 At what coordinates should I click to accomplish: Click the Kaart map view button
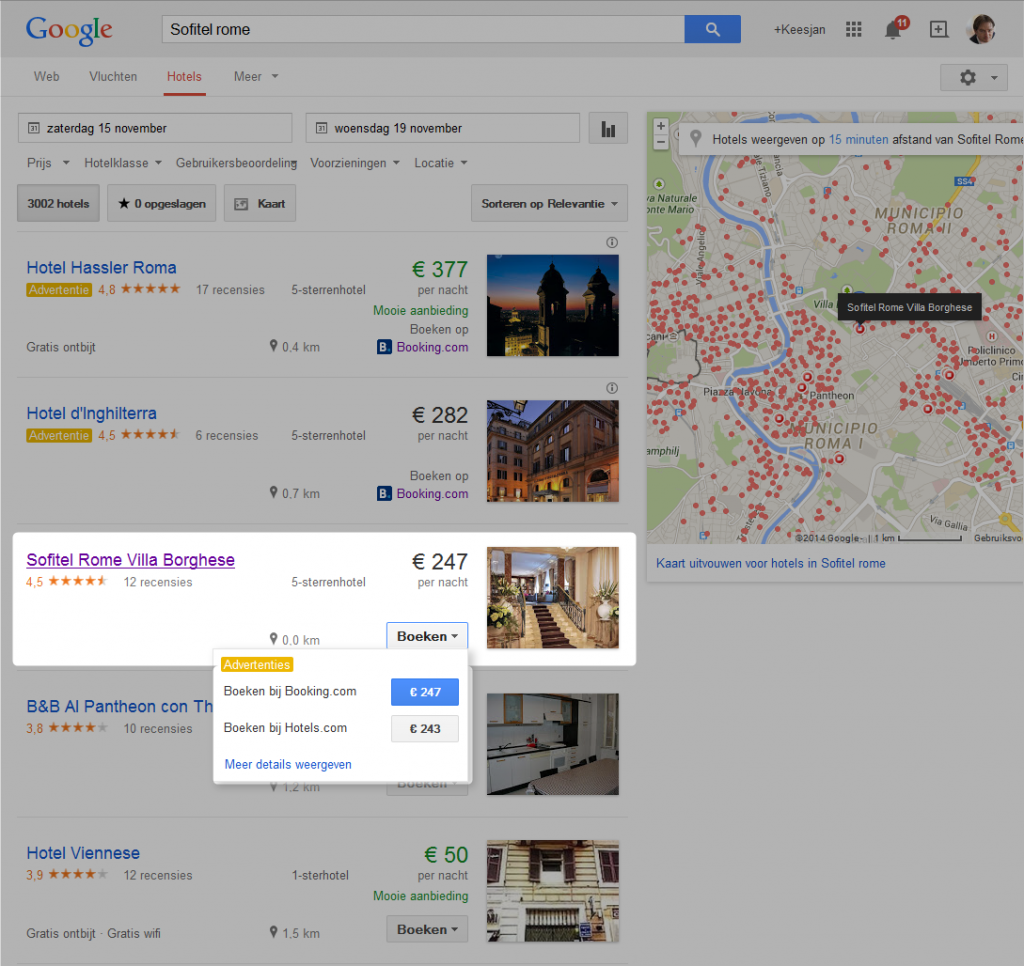click(x=260, y=203)
